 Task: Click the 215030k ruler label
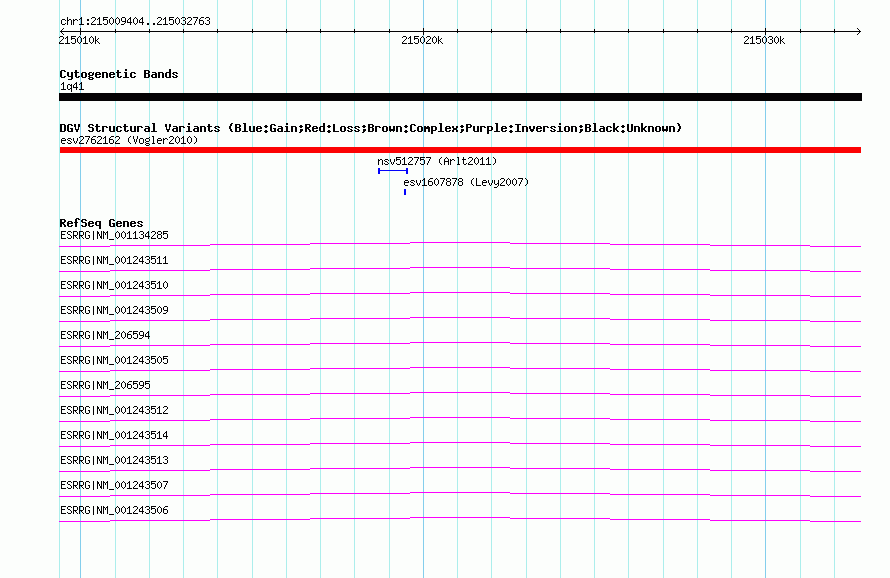pyautogui.click(x=764, y=40)
